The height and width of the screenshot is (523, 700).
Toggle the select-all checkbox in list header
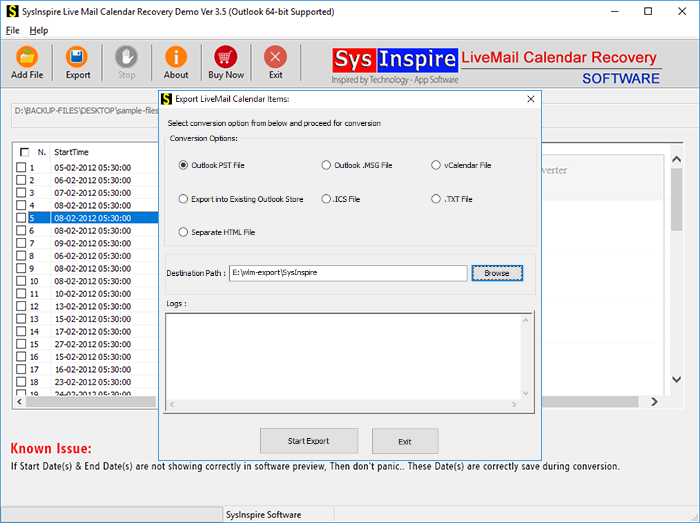point(25,152)
